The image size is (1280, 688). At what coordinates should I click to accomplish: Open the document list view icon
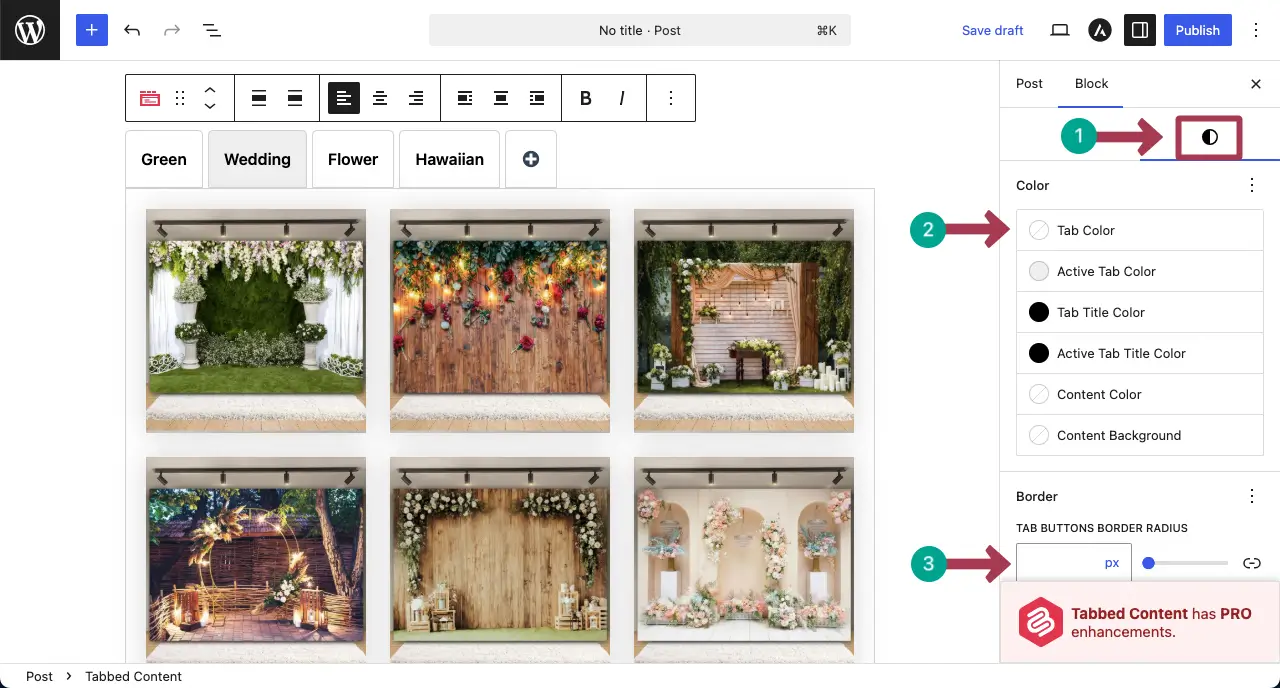coord(212,30)
